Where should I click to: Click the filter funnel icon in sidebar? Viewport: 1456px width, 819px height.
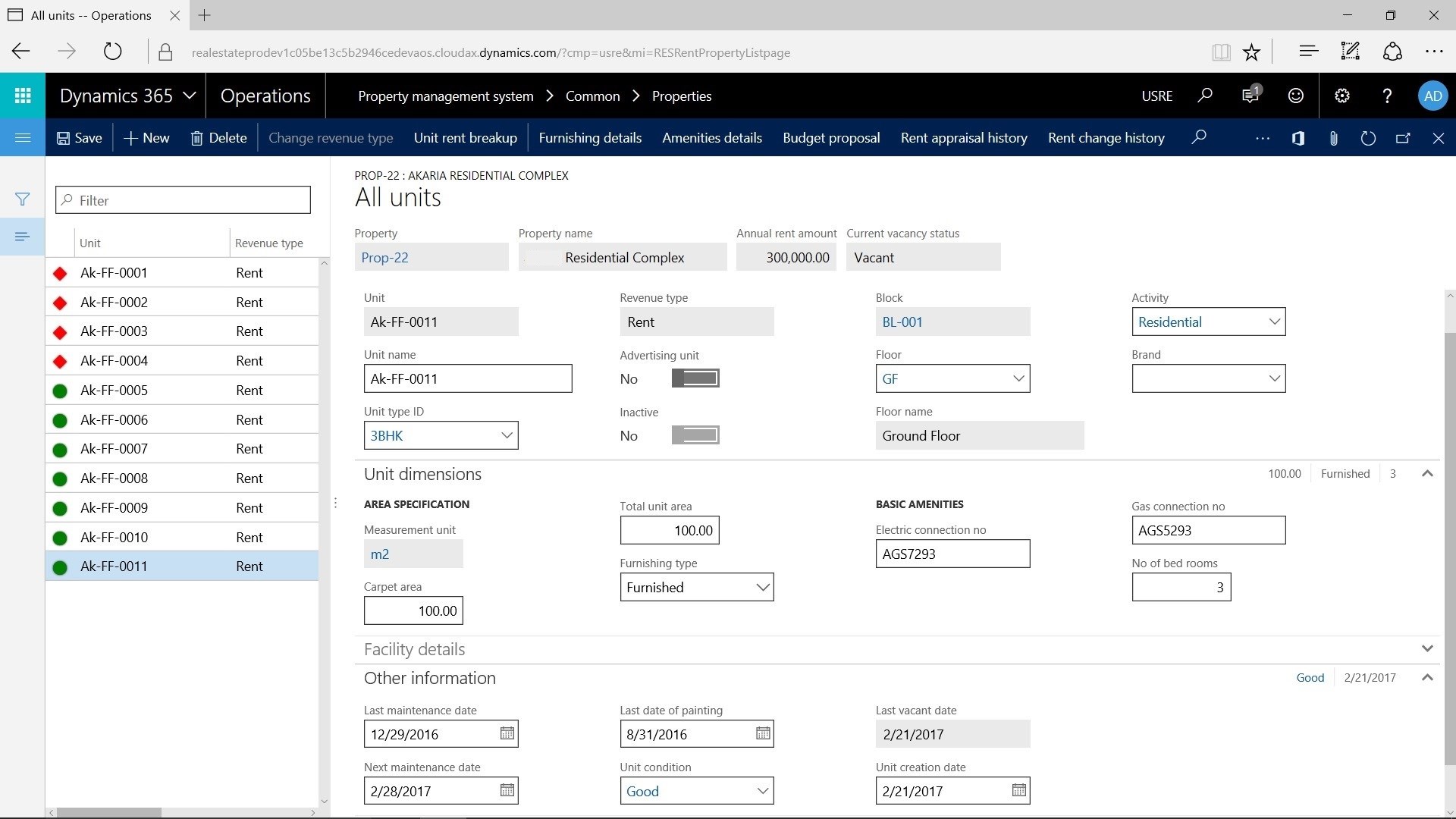pyautogui.click(x=23, y=199)
